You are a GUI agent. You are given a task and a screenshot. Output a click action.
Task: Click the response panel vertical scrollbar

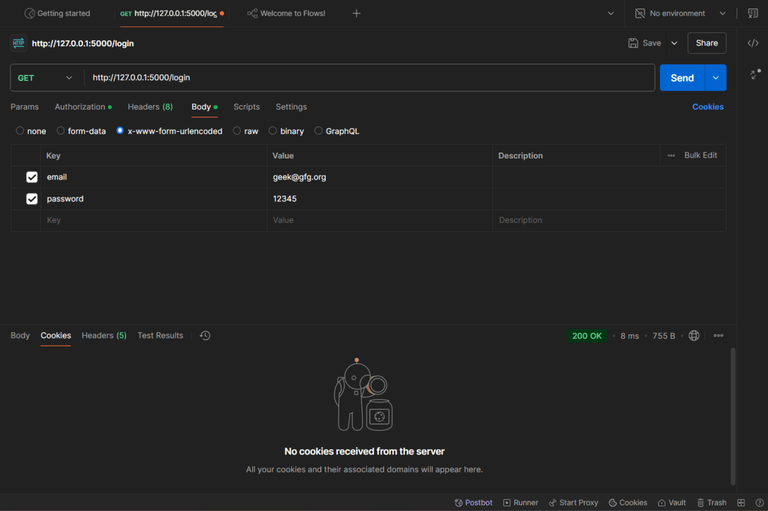click(733, 416)
